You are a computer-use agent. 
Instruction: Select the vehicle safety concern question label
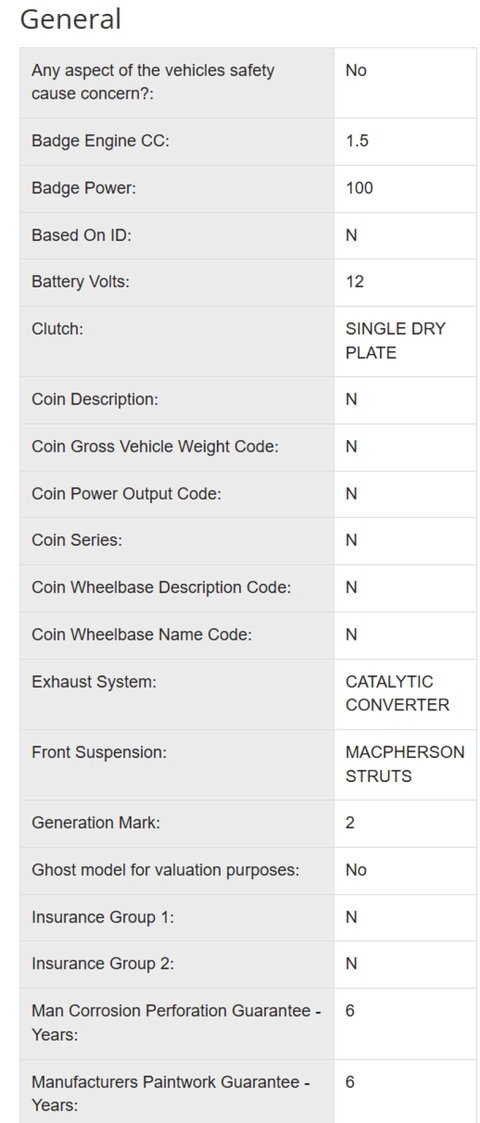153,82
